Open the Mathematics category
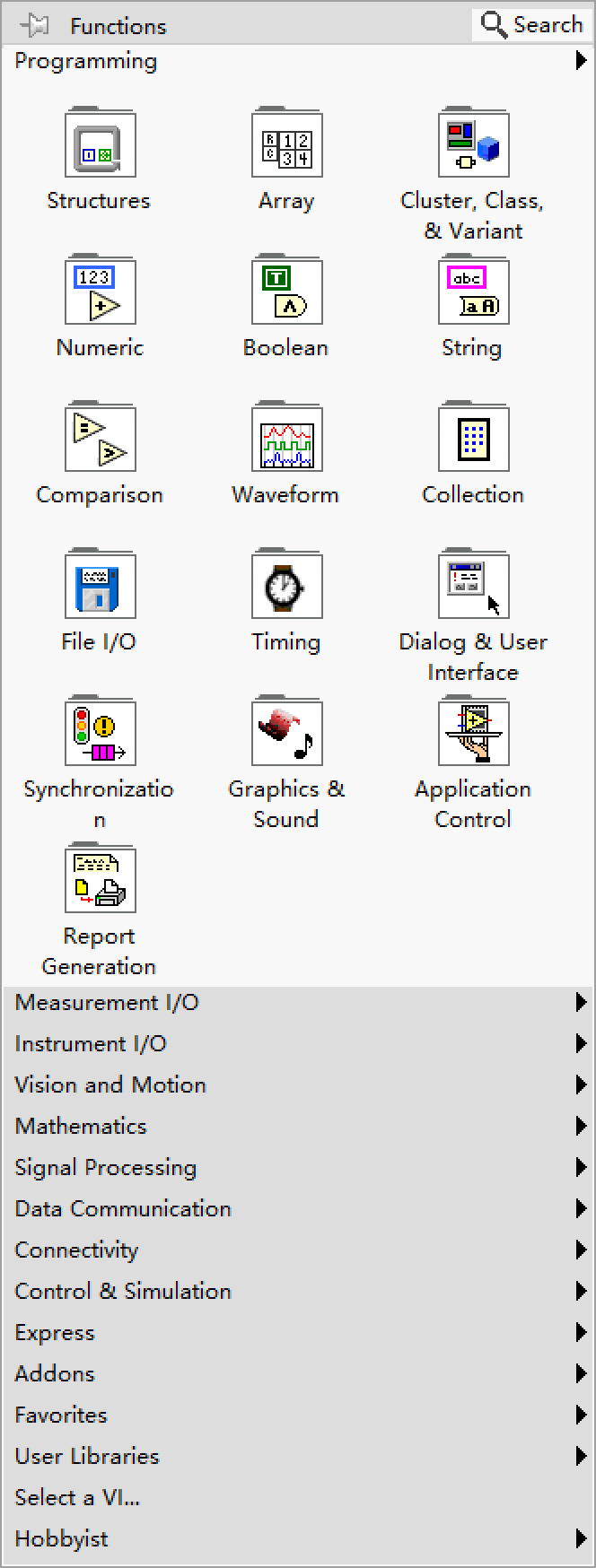The image size is (596, 1568). point(81,1126)
